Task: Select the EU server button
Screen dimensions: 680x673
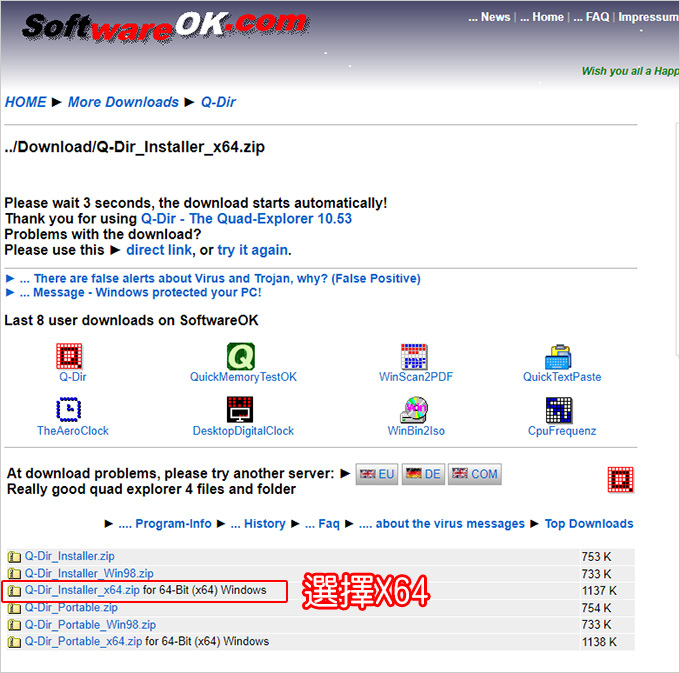Action: [x=377, y=474]
